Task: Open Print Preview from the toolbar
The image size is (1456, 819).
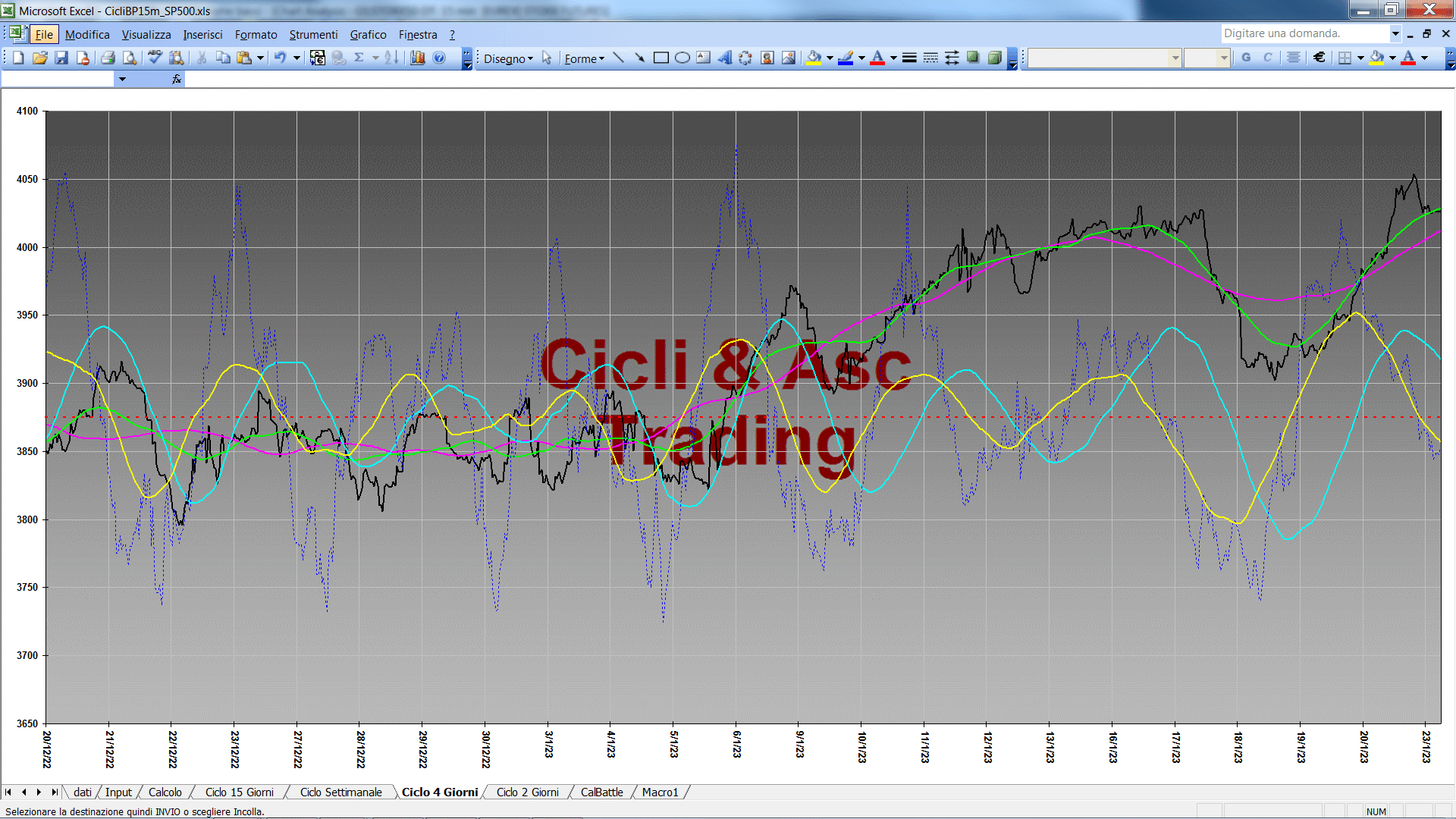Action: 130,58
